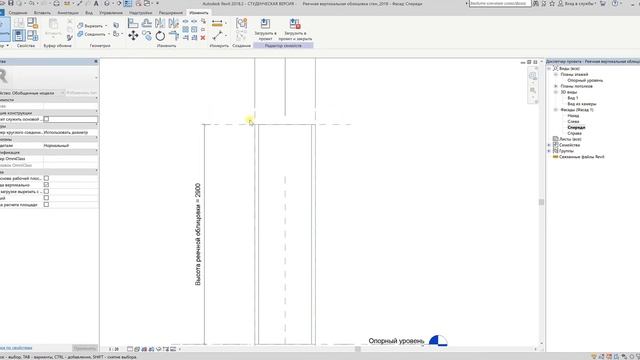The width and height of the screenshot is (640, 360).
Task: Click the Text 'A' icon in quick access toolbar
Action: pyautogui.click(x=96, y=3)
